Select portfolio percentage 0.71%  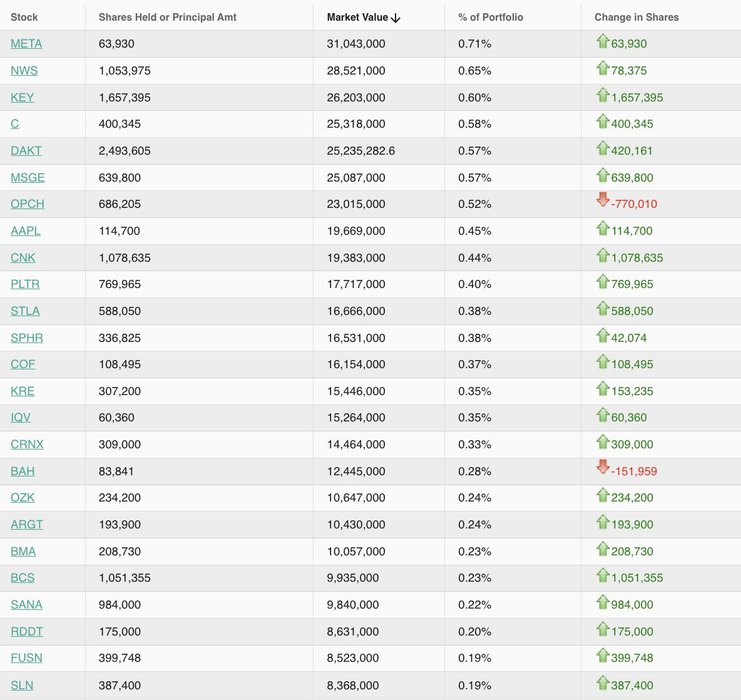pos(474,43)
